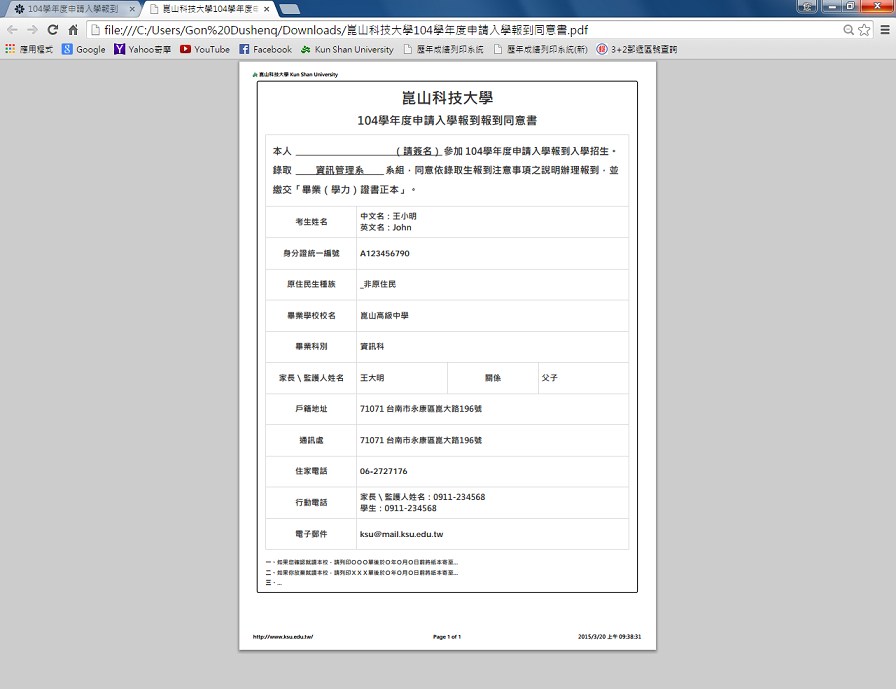
Task: Bookmark this page with the star icon
Action: pos(864,30)
